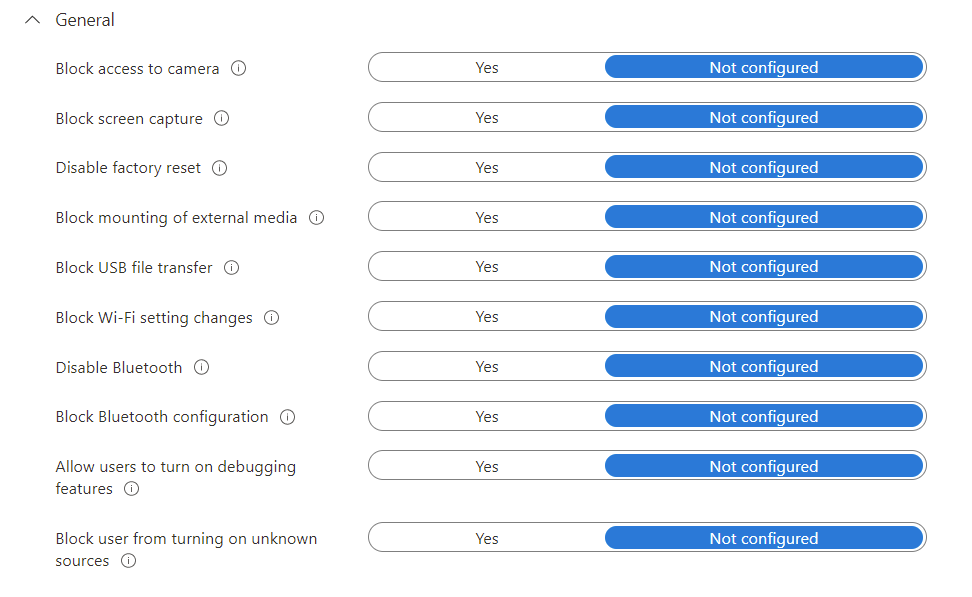Click info icon for debugging features setting

130,489
